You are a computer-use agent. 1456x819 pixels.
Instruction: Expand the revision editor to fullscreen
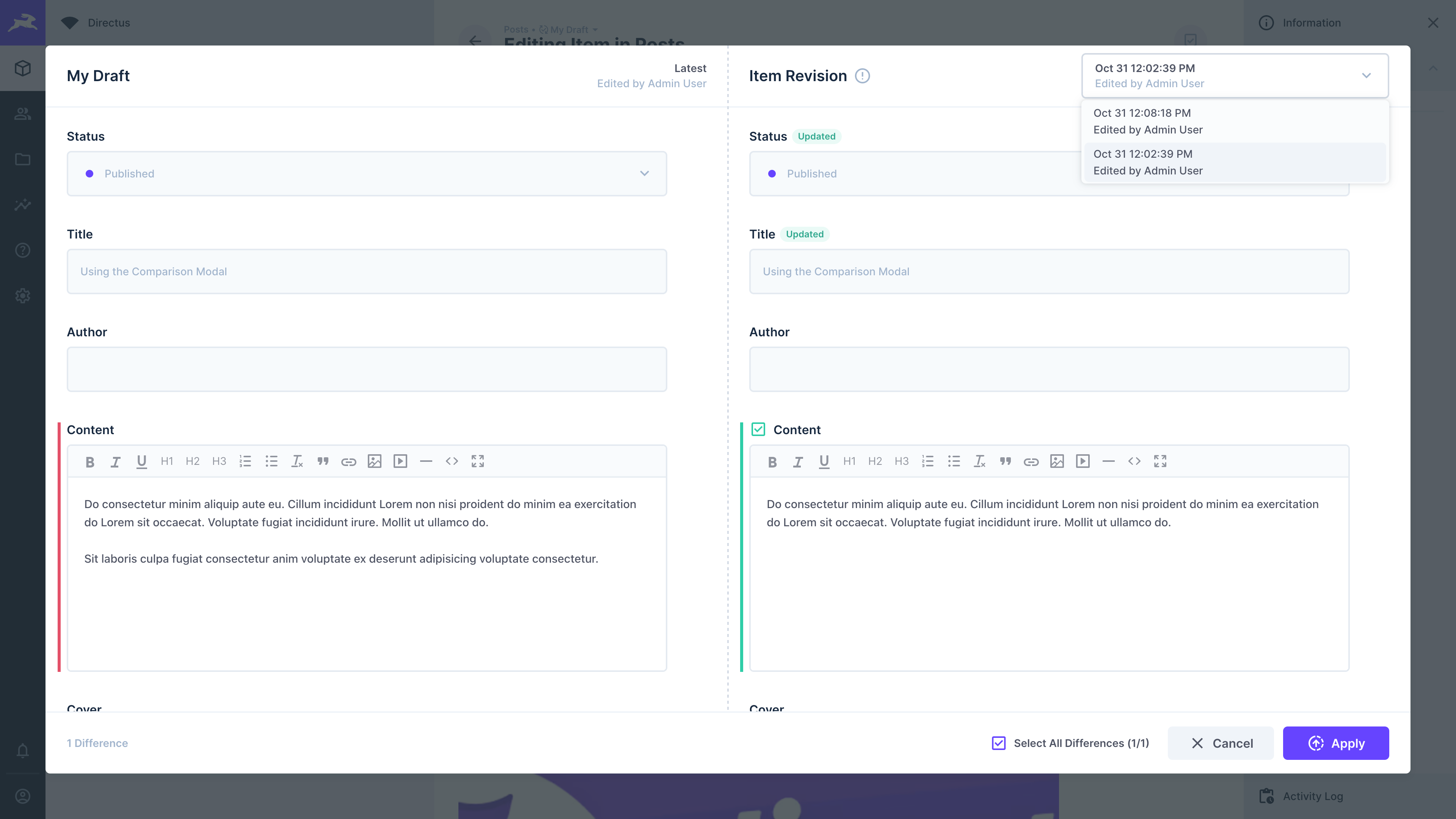[1160, 461]
